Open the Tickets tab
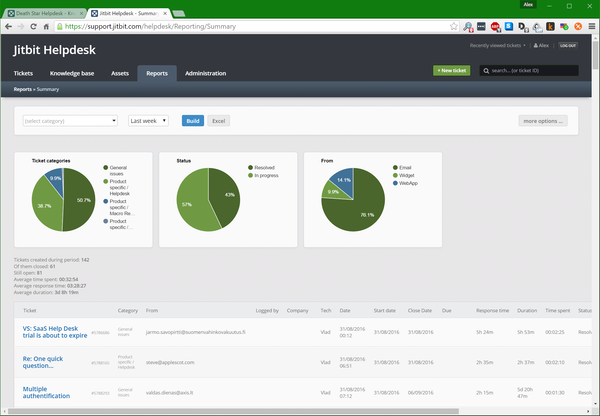The image size is (600, 416). (23, 73)
